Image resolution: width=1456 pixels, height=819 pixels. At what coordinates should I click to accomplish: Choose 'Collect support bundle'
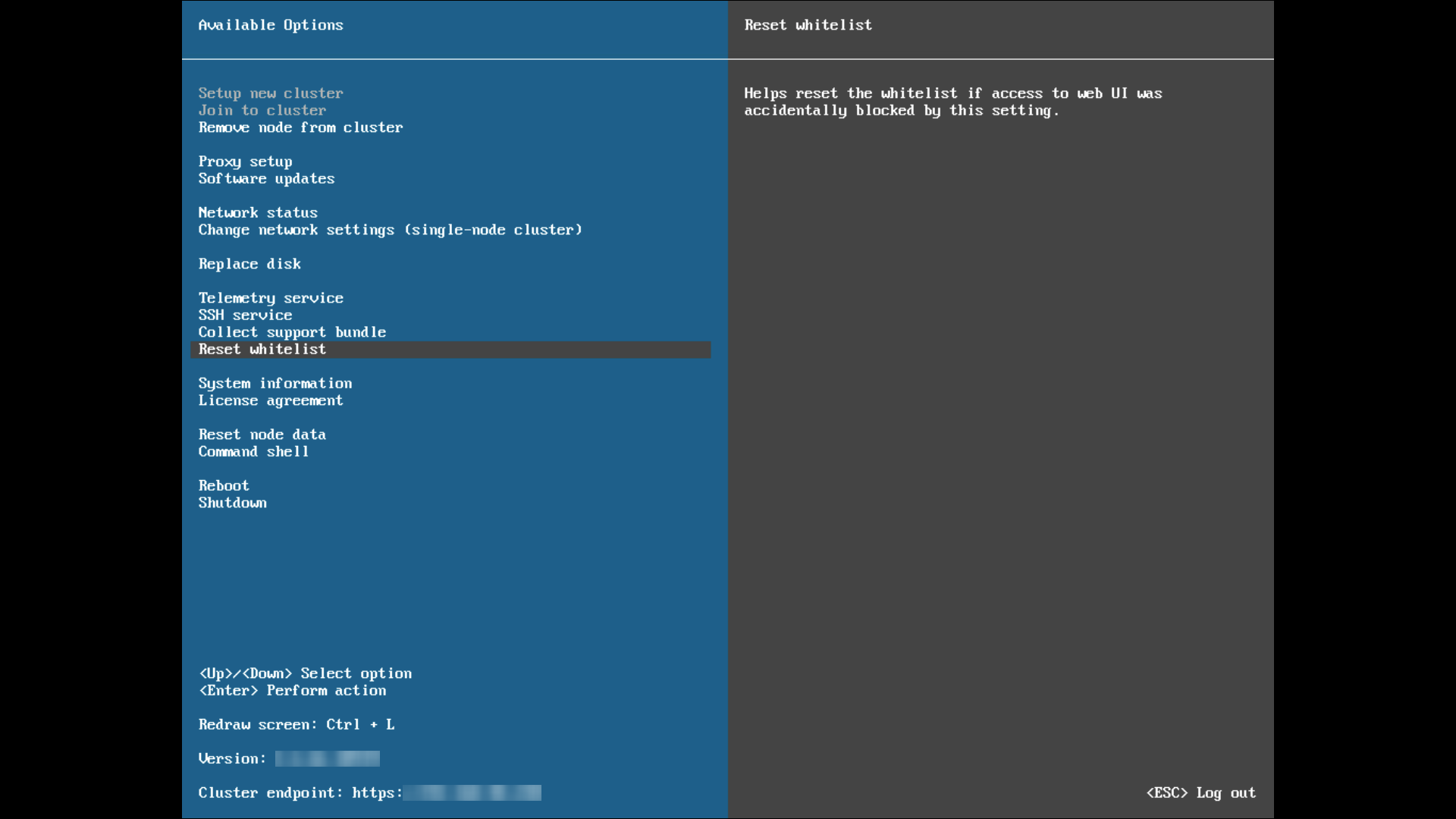pos(293,332)
